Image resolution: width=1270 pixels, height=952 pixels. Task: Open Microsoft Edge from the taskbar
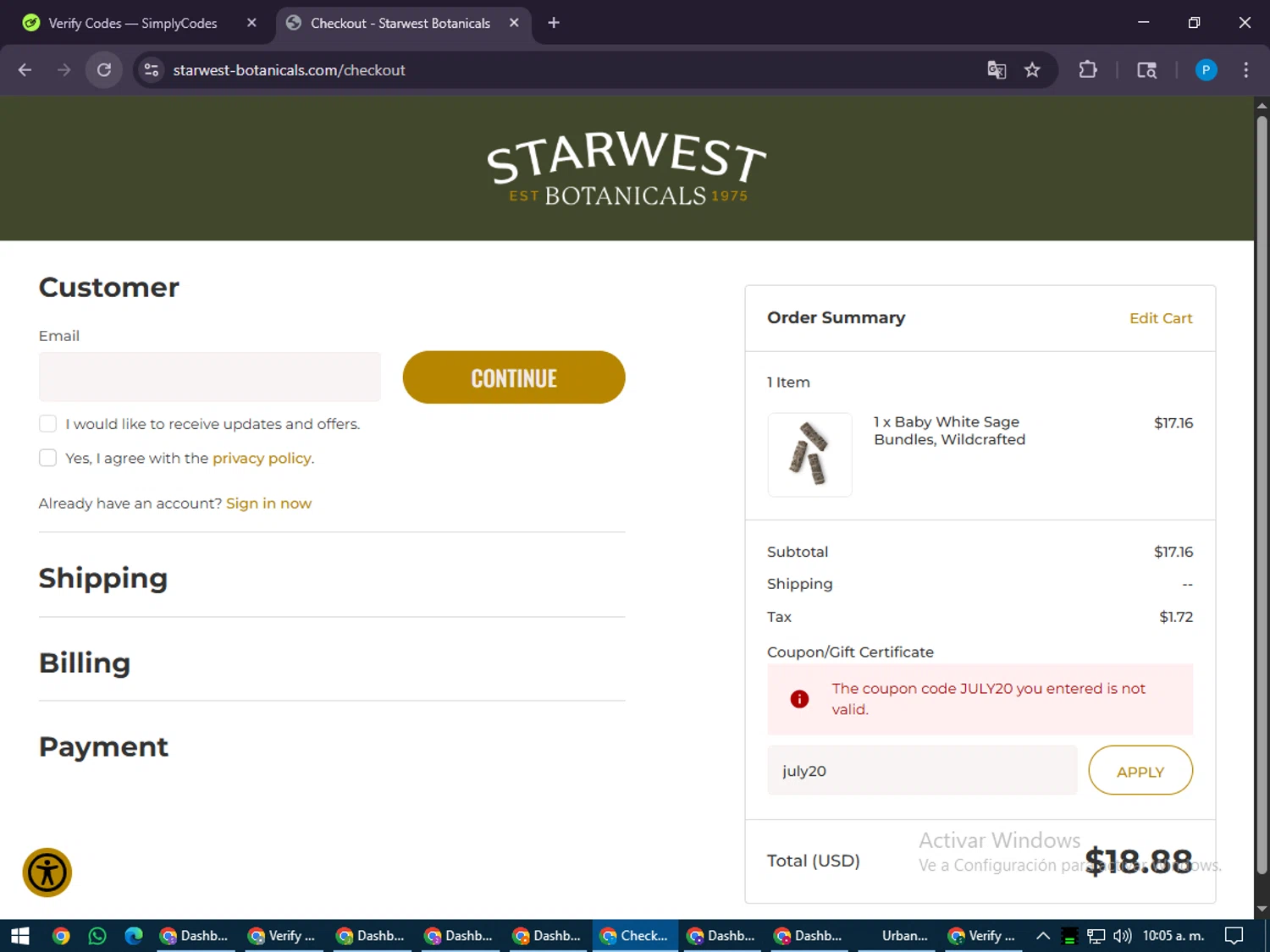click(x=134, y=936)
